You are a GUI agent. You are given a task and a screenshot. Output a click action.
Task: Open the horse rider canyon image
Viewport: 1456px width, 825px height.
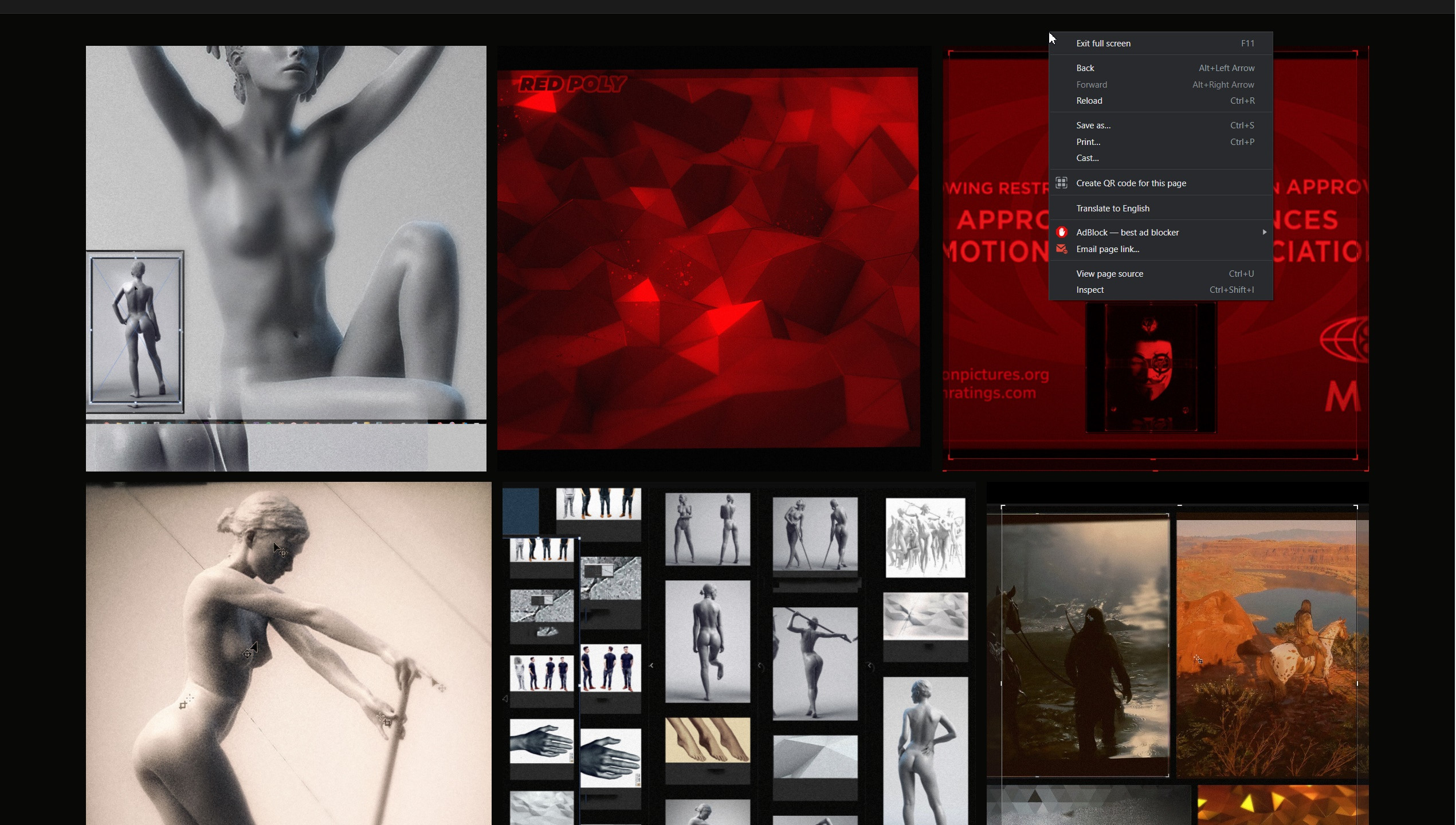click(1272, 649)
